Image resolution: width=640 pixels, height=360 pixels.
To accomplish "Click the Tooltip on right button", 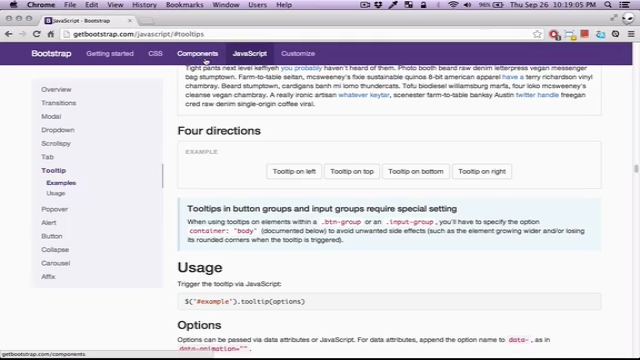I will coord(482,171).
